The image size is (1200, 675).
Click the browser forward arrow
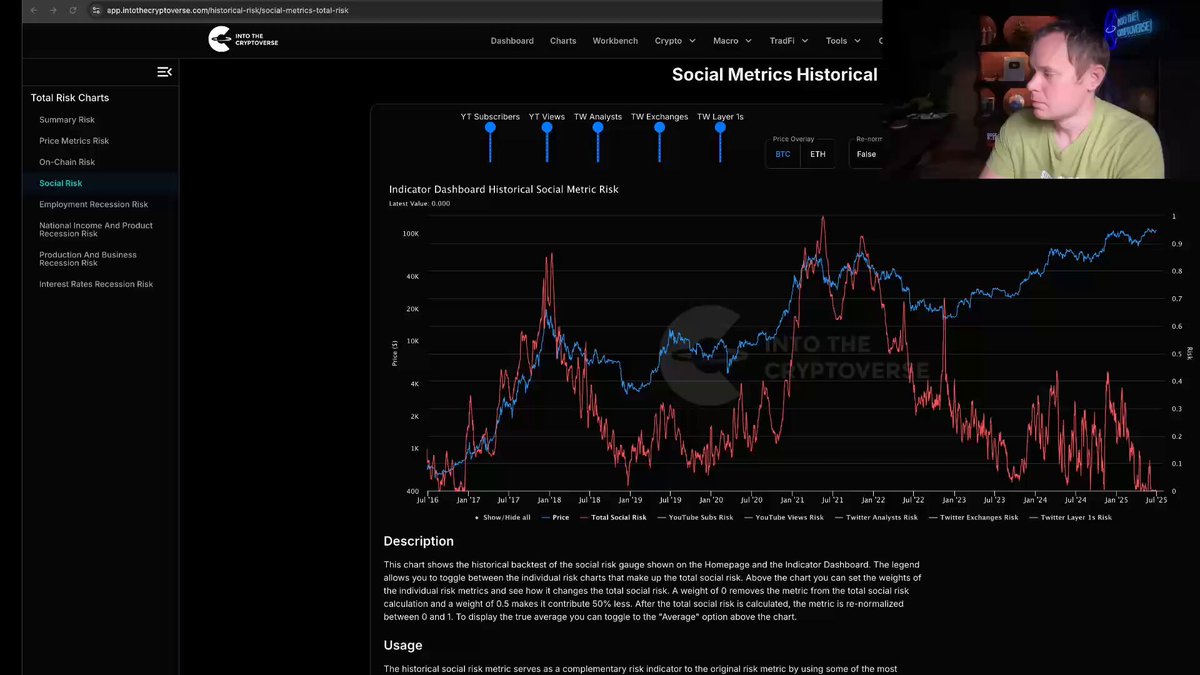click(53, 10)
